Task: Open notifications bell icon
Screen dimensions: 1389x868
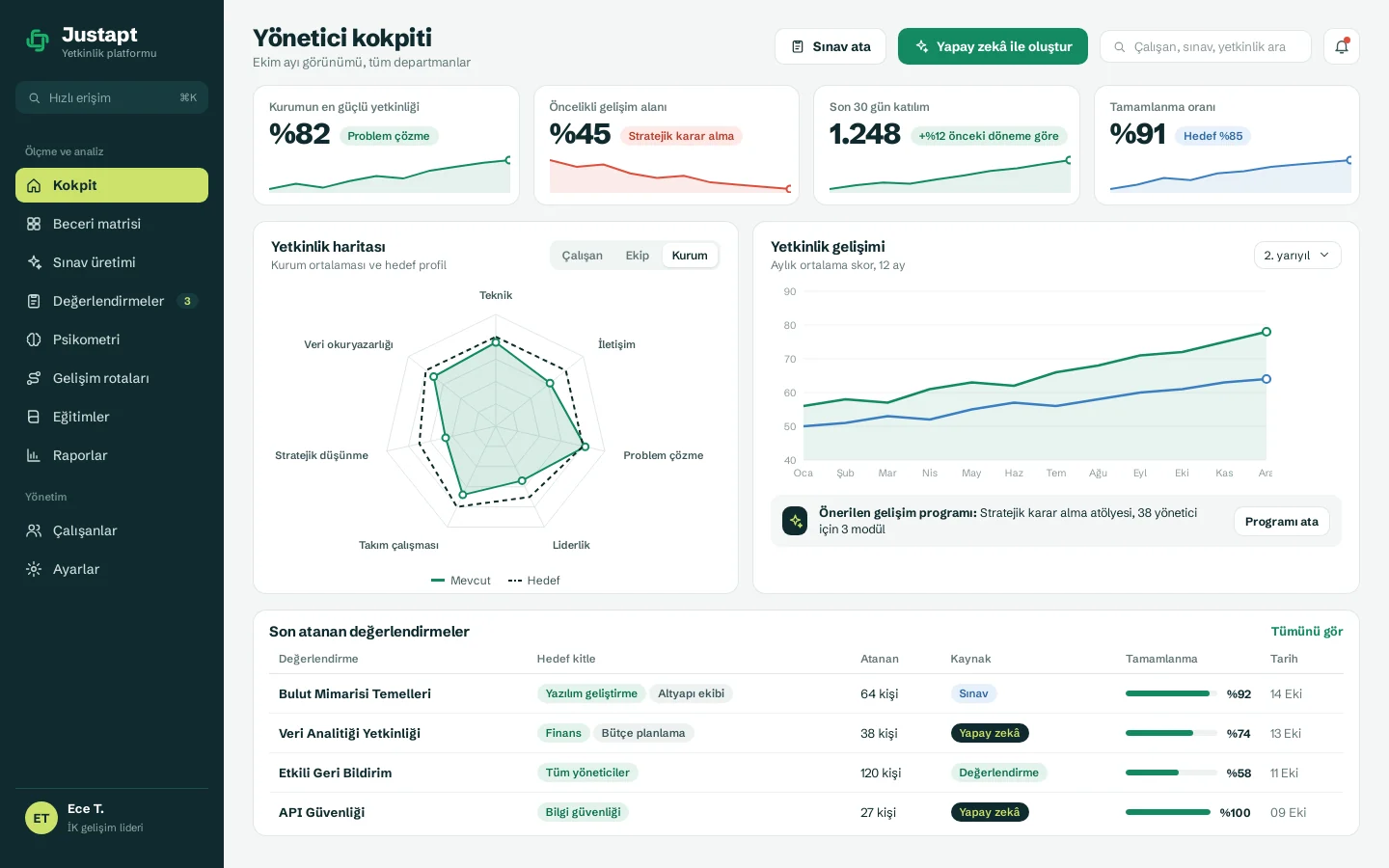Action: [1342, 46]
